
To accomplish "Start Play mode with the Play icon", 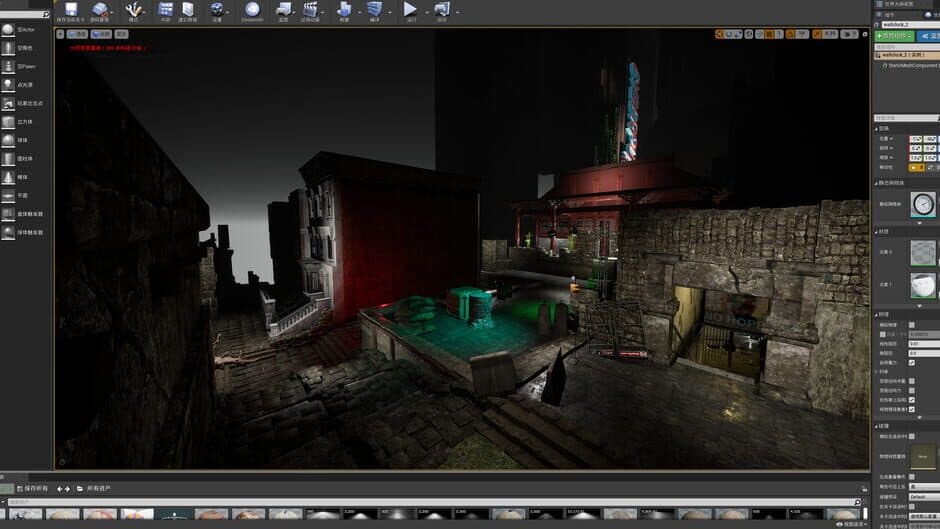I will click(x=410, y=9).
